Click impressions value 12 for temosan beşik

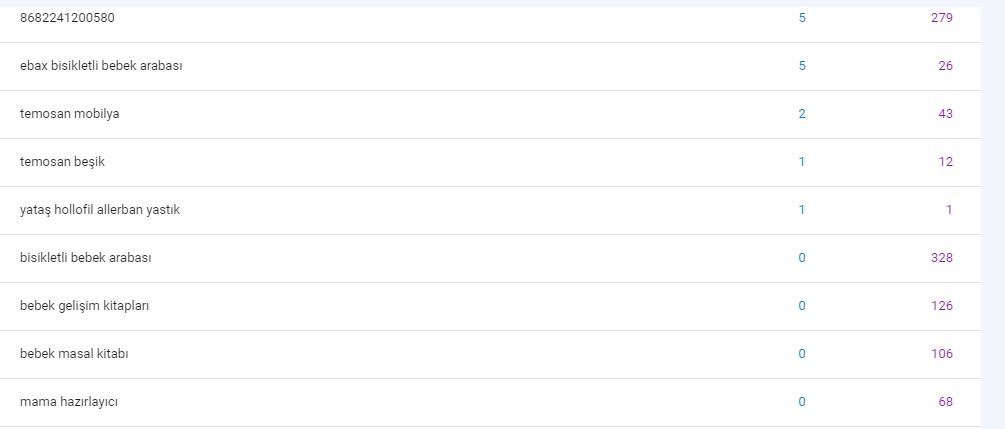[946, 162]
